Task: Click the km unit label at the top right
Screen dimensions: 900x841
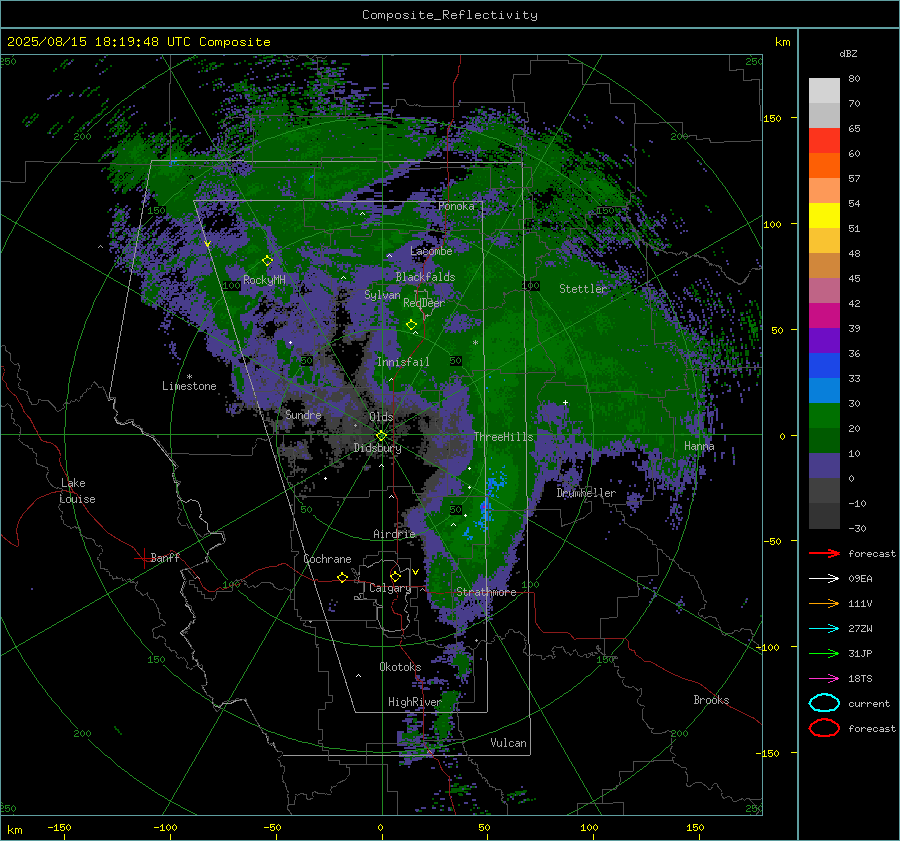Action: pyautogui.click(x=782, y=42)
